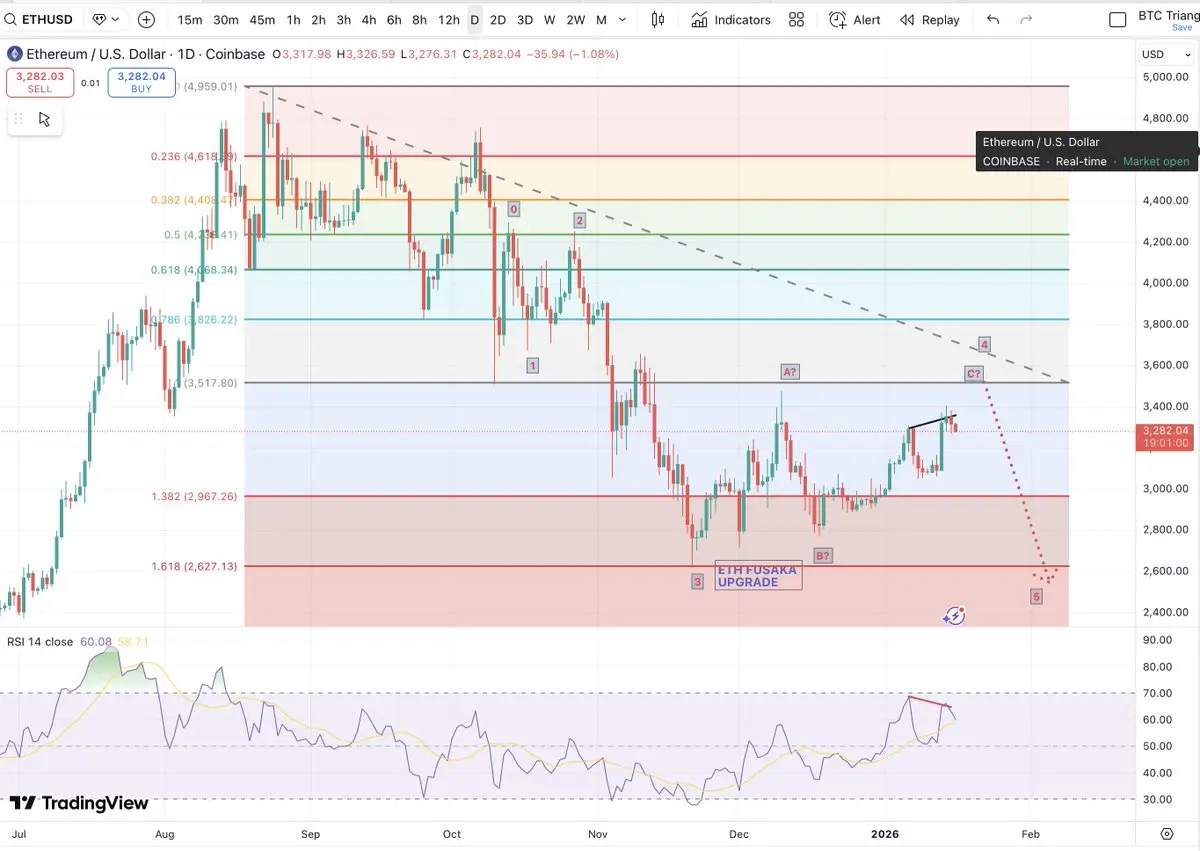Set the interval to 12h
The image size is (1200, 851).
[x=449, y=20]
